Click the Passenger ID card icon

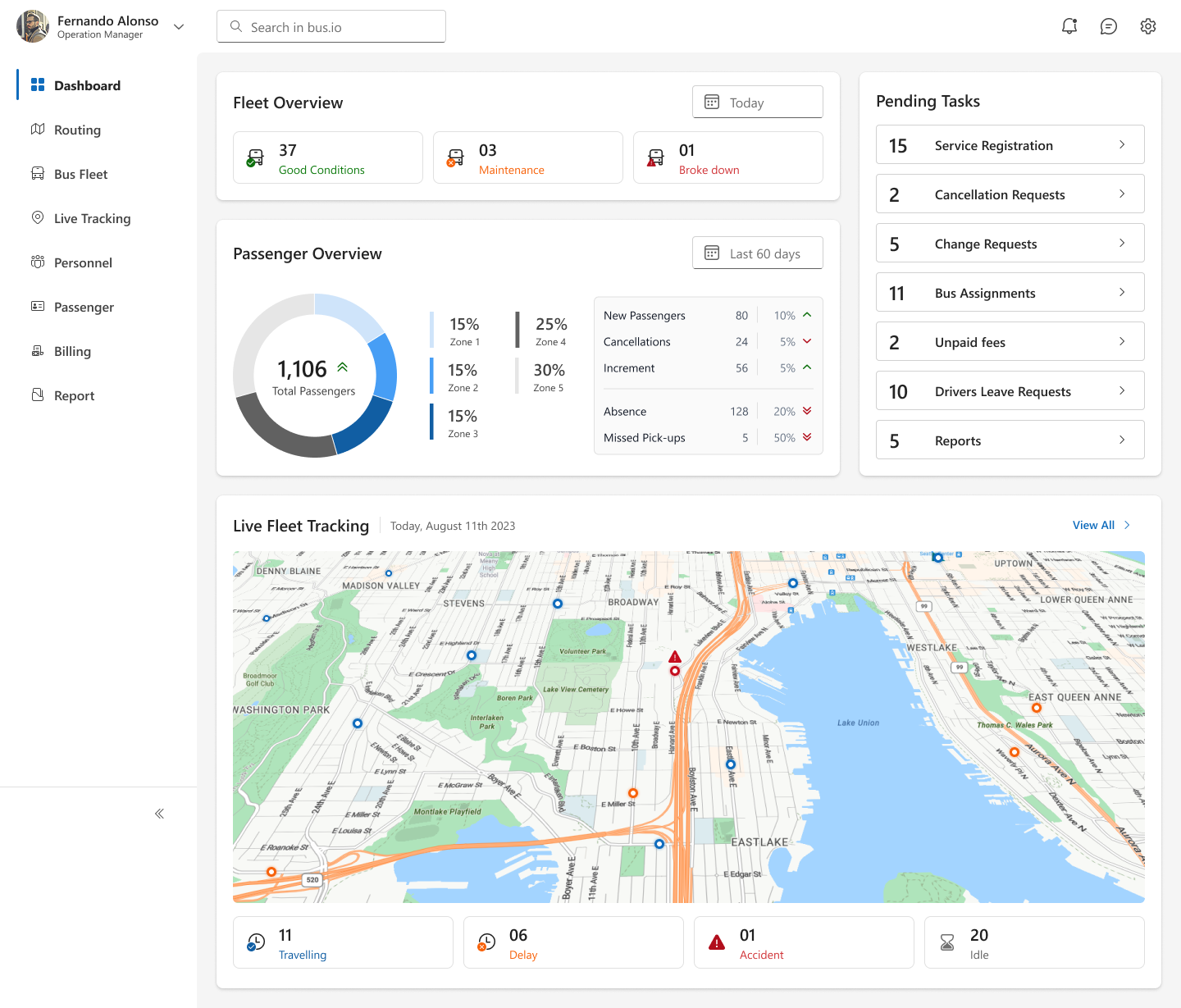(38, 307)
